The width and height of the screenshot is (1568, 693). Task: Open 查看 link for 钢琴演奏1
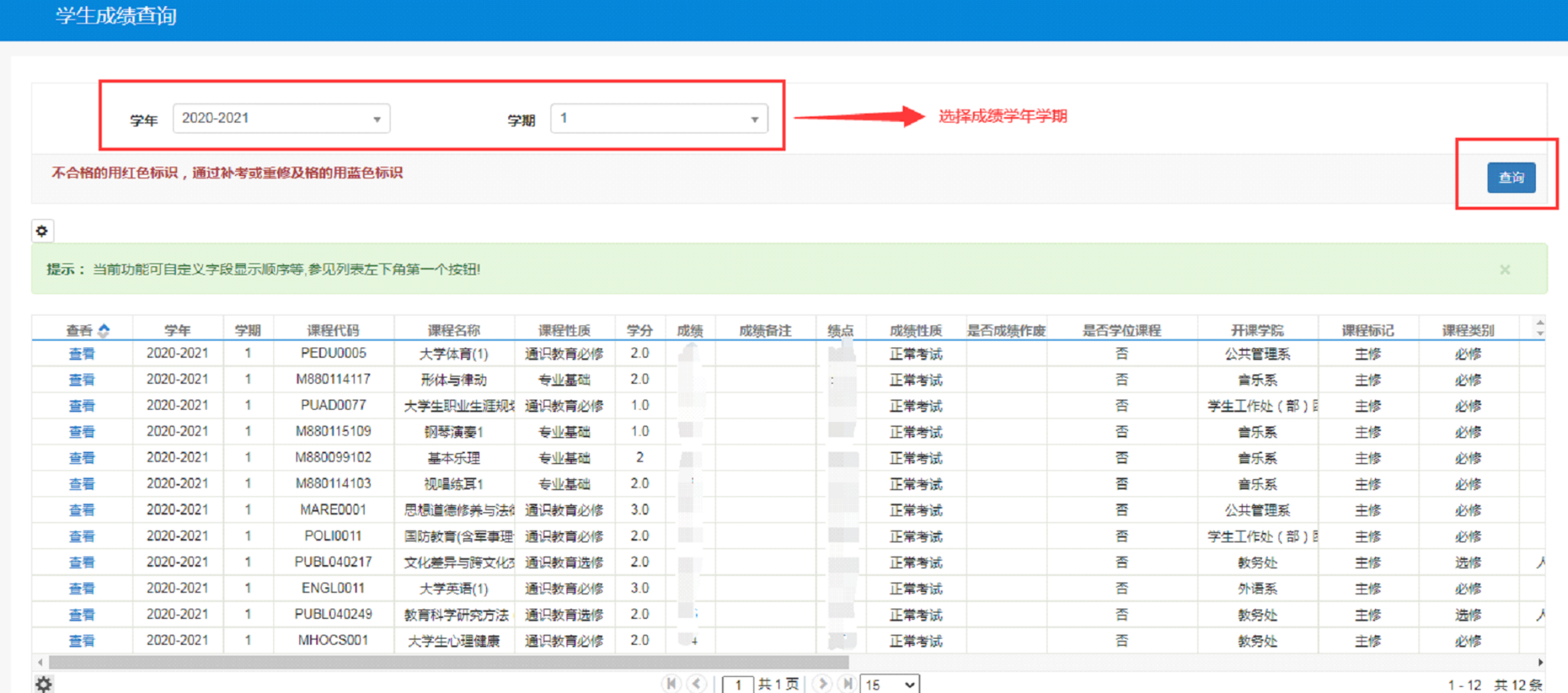[x=82, y=432]
